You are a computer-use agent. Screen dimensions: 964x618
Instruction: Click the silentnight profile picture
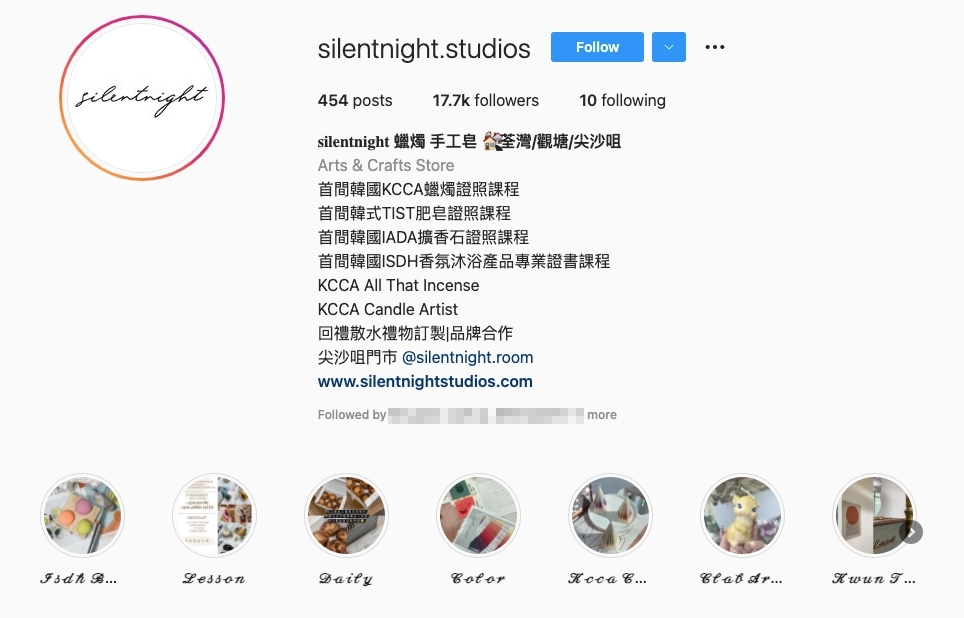[x=142, y=98]
